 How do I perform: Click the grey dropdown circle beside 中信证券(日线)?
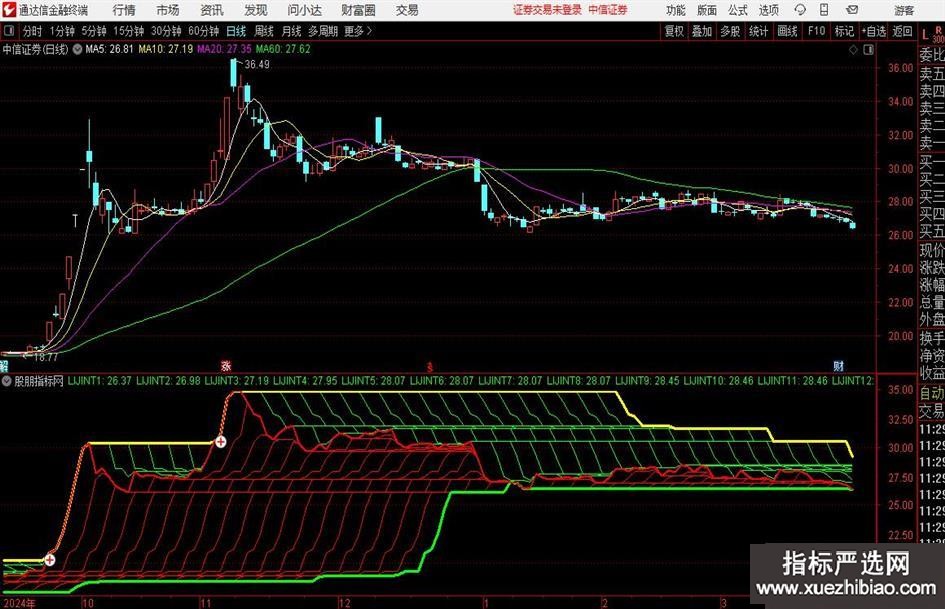tap(77, 49)
